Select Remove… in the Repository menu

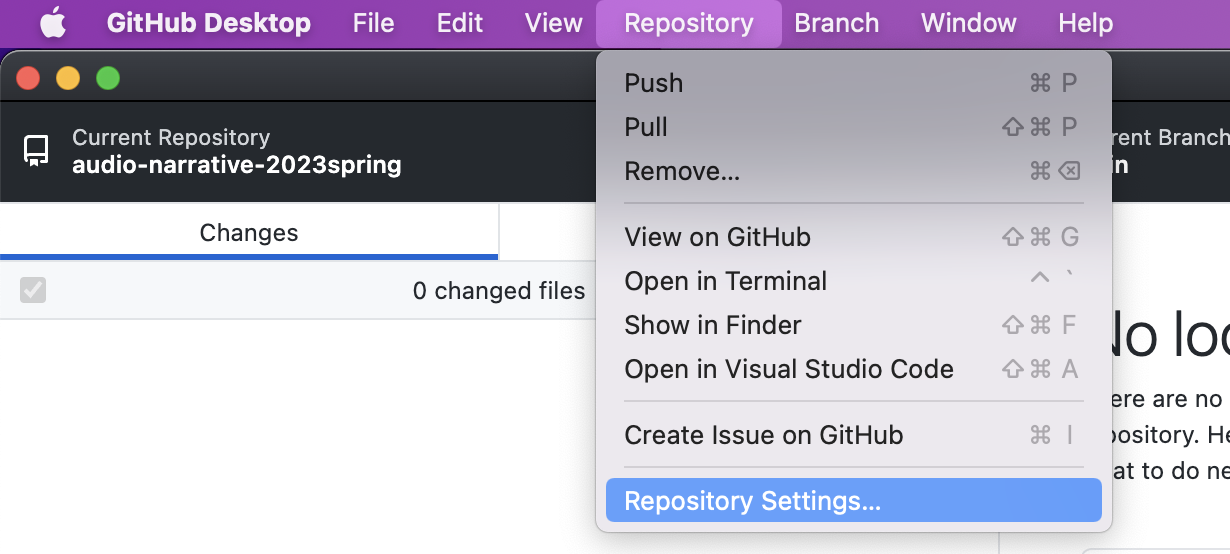point(682,171)
